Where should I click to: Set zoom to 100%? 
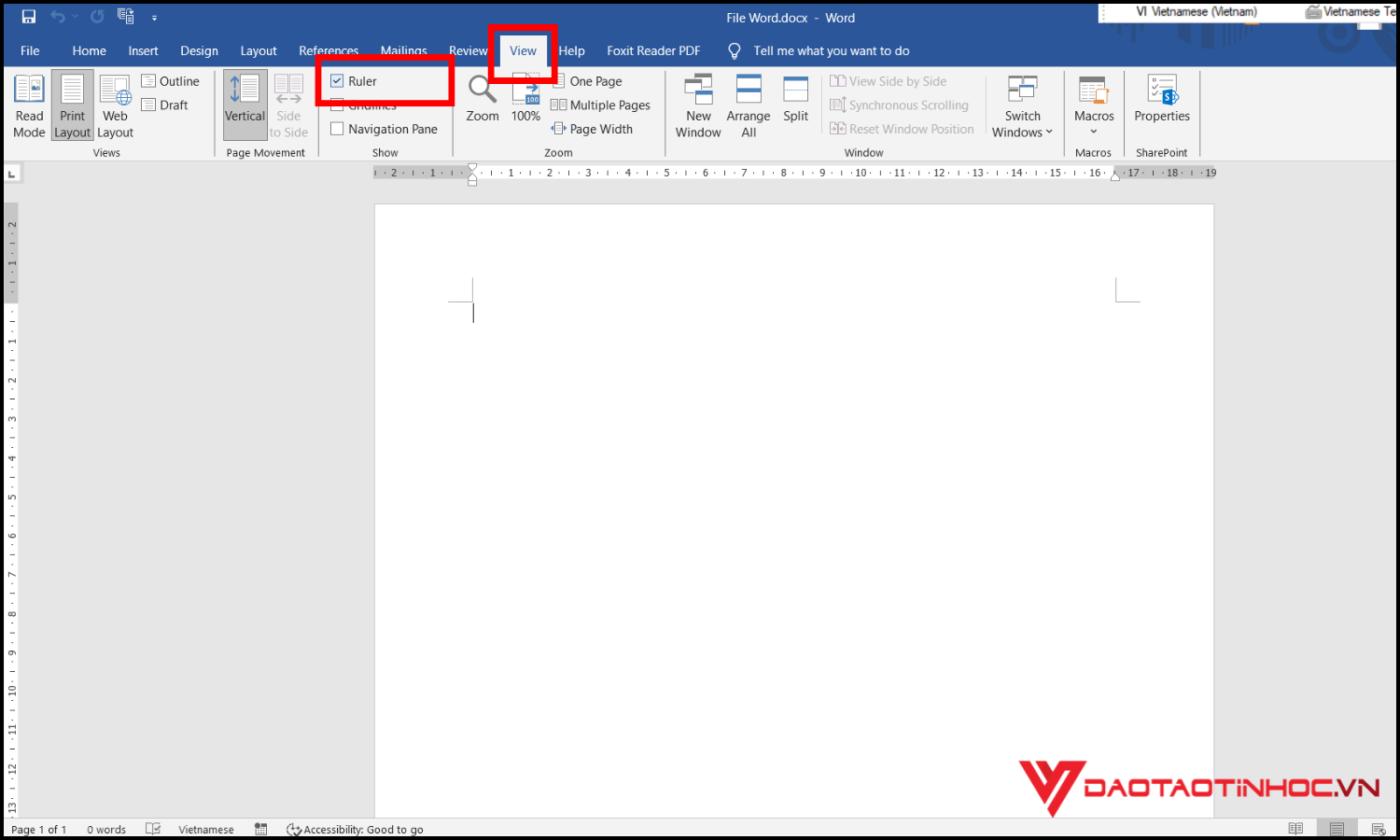coord(525,98)
